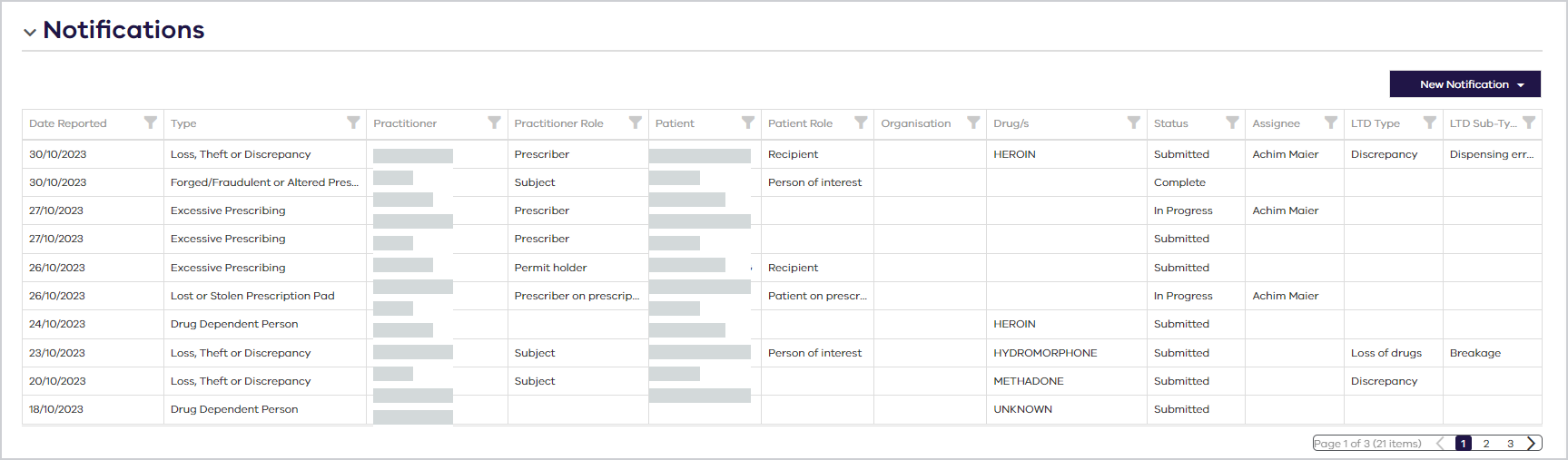Go to page 1
Viewport: 1568px width, 460px height.
pos(1464,444)
